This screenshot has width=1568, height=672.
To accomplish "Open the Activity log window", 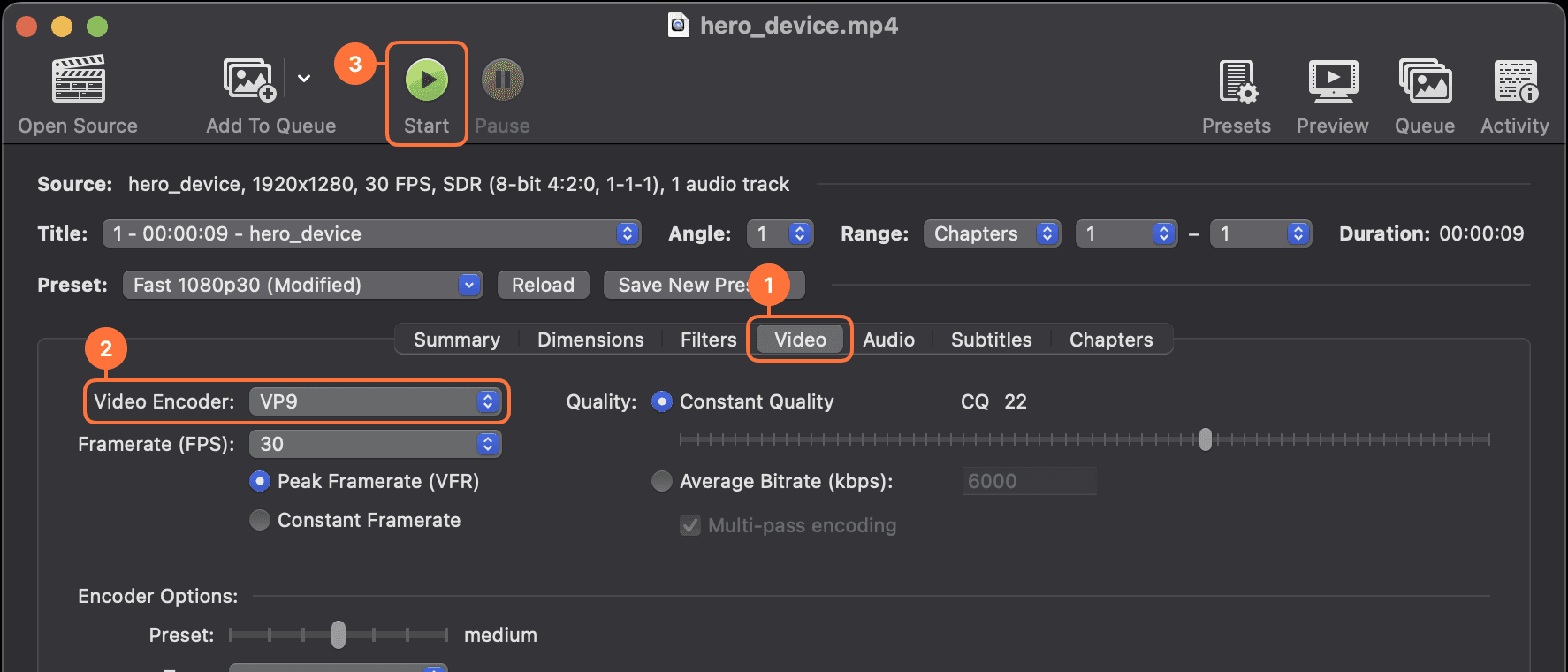I will [x=1514, y=93].
